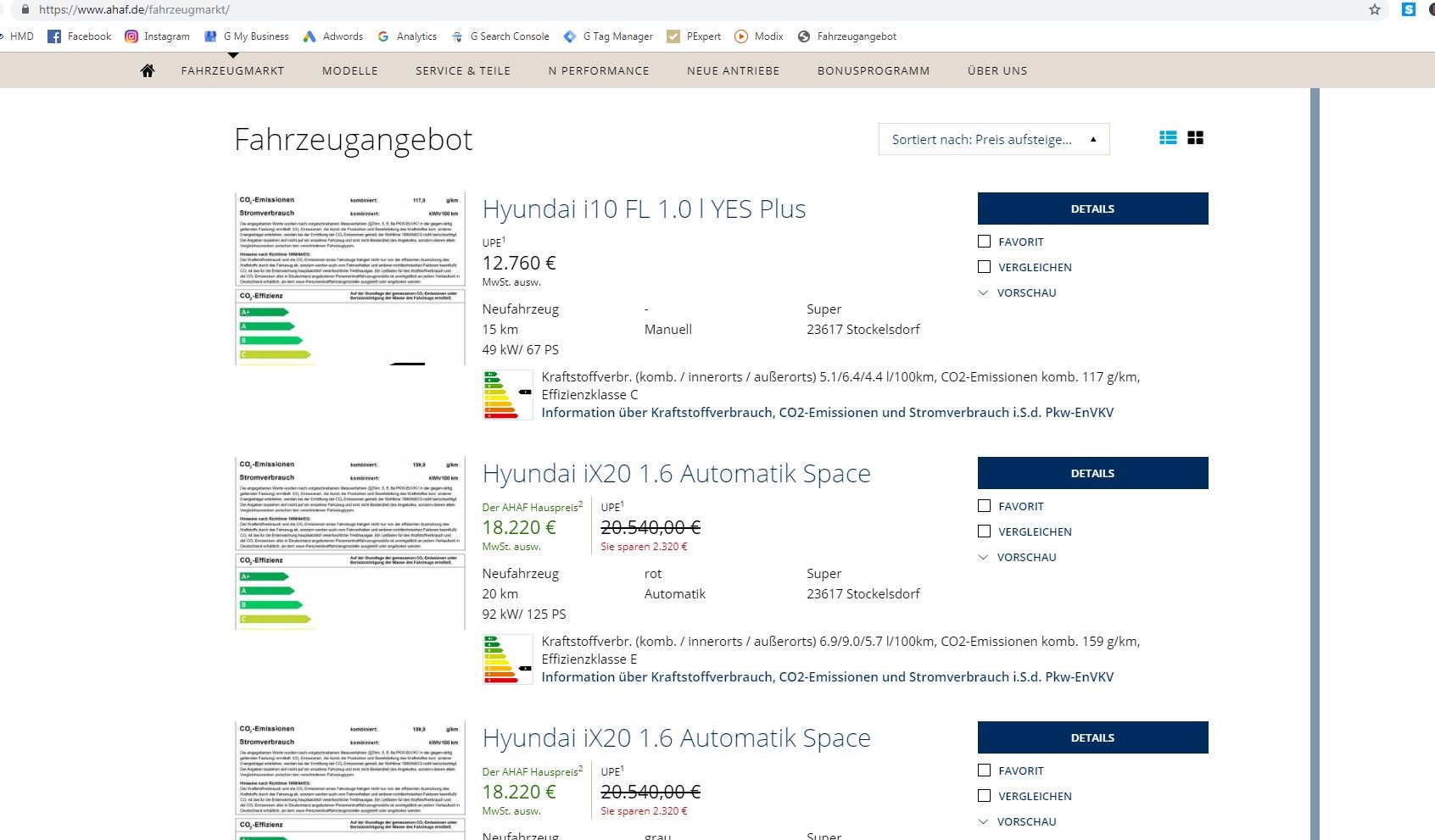The height and width of the screenshot is (840, 1435).
Task: Open first Hyundai iX20 1.6 Automatik Space title
Action: [676, 473]
